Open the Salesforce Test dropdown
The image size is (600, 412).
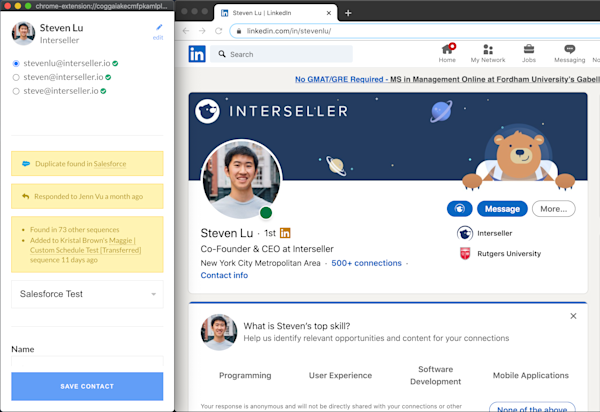pos(87,294)
